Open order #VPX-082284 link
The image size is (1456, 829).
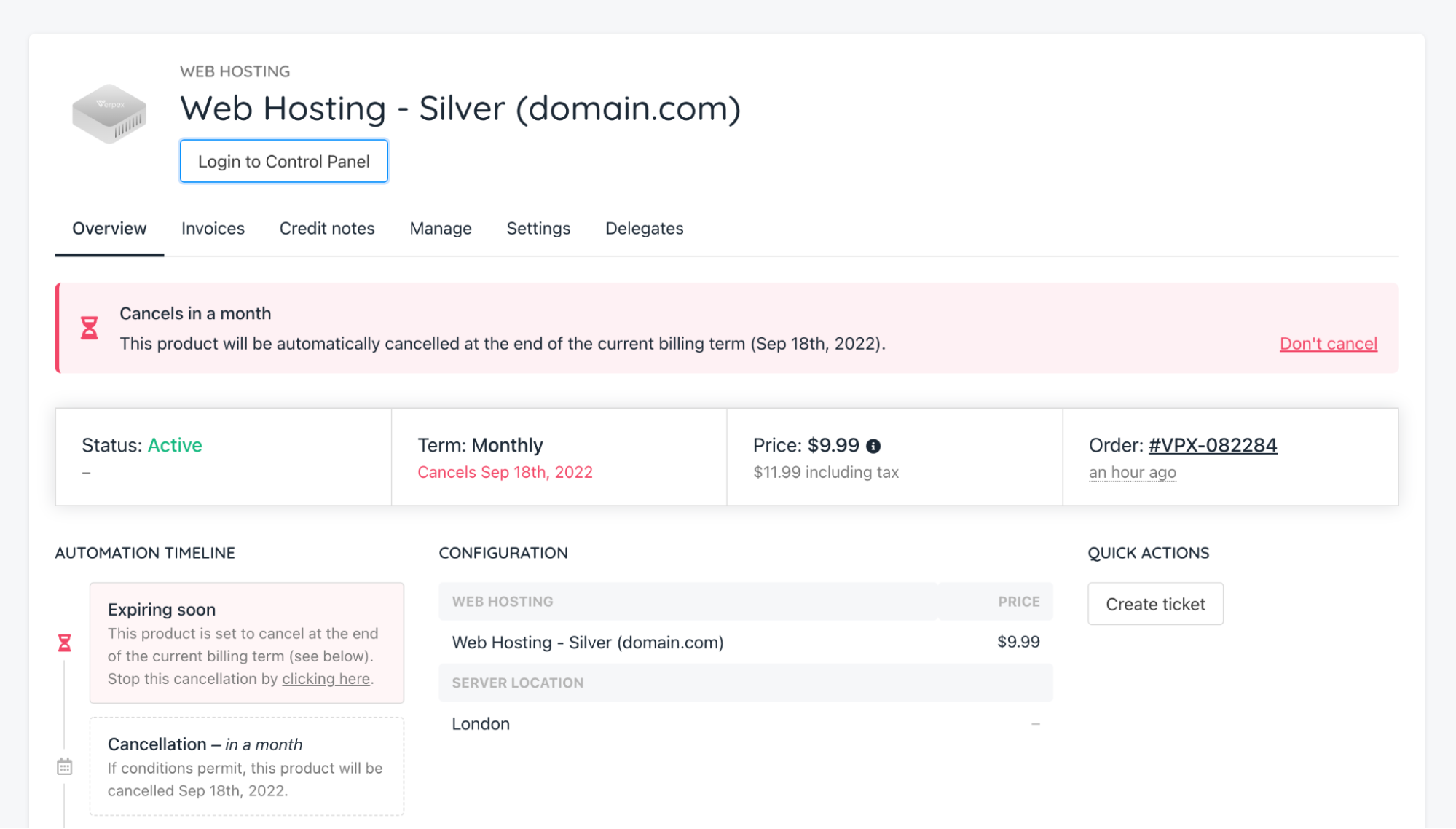(x=1212, y=445)
